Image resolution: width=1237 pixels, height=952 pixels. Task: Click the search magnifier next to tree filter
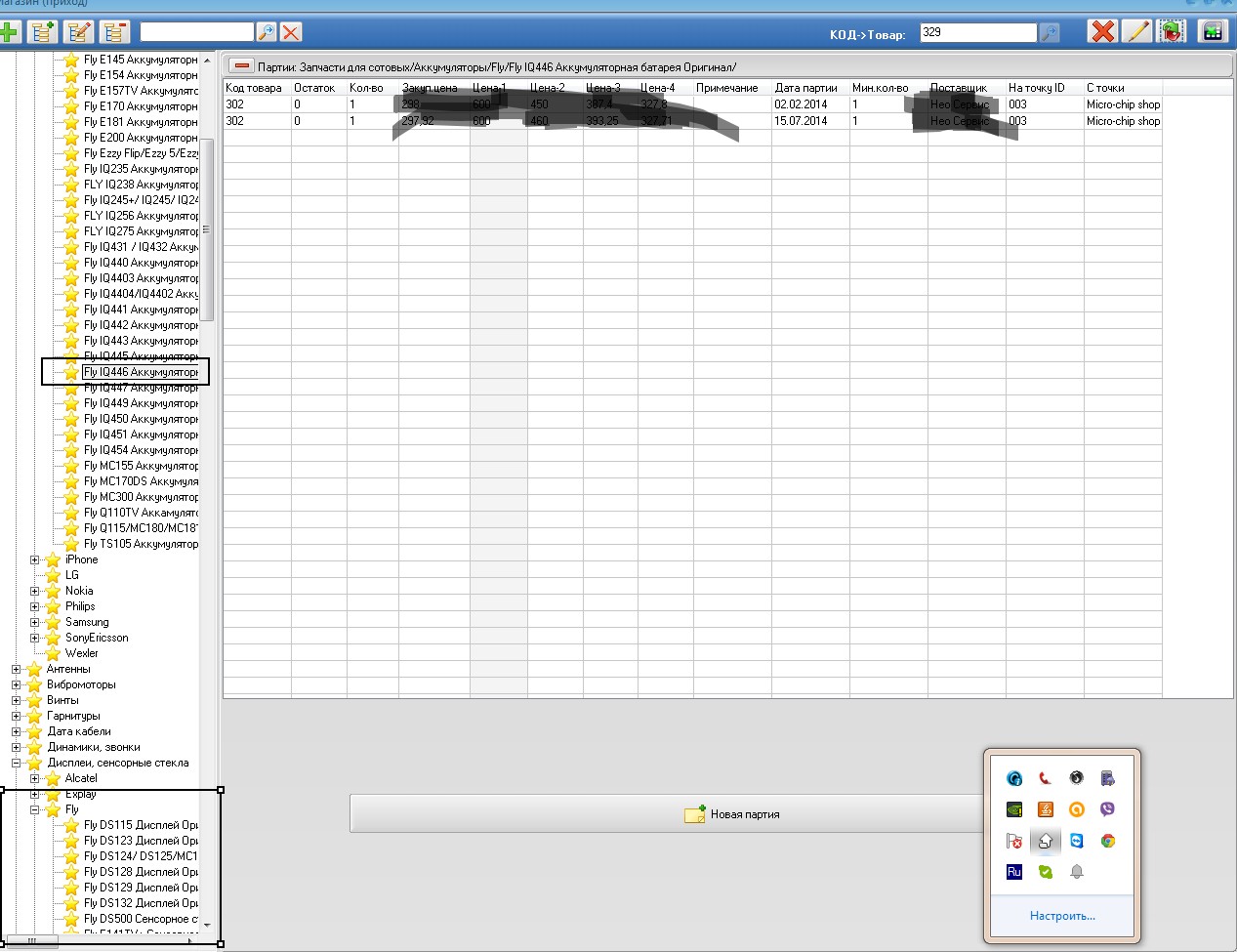click(x=266, y=32)
